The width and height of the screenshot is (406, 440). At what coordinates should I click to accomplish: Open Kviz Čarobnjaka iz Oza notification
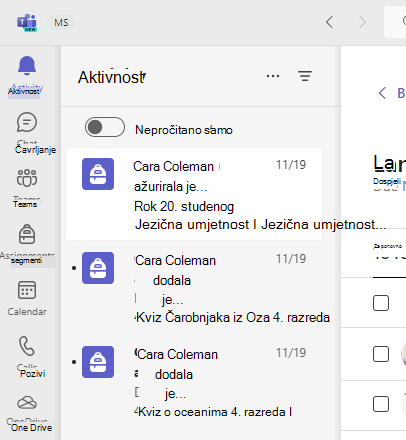click(194, 288)
